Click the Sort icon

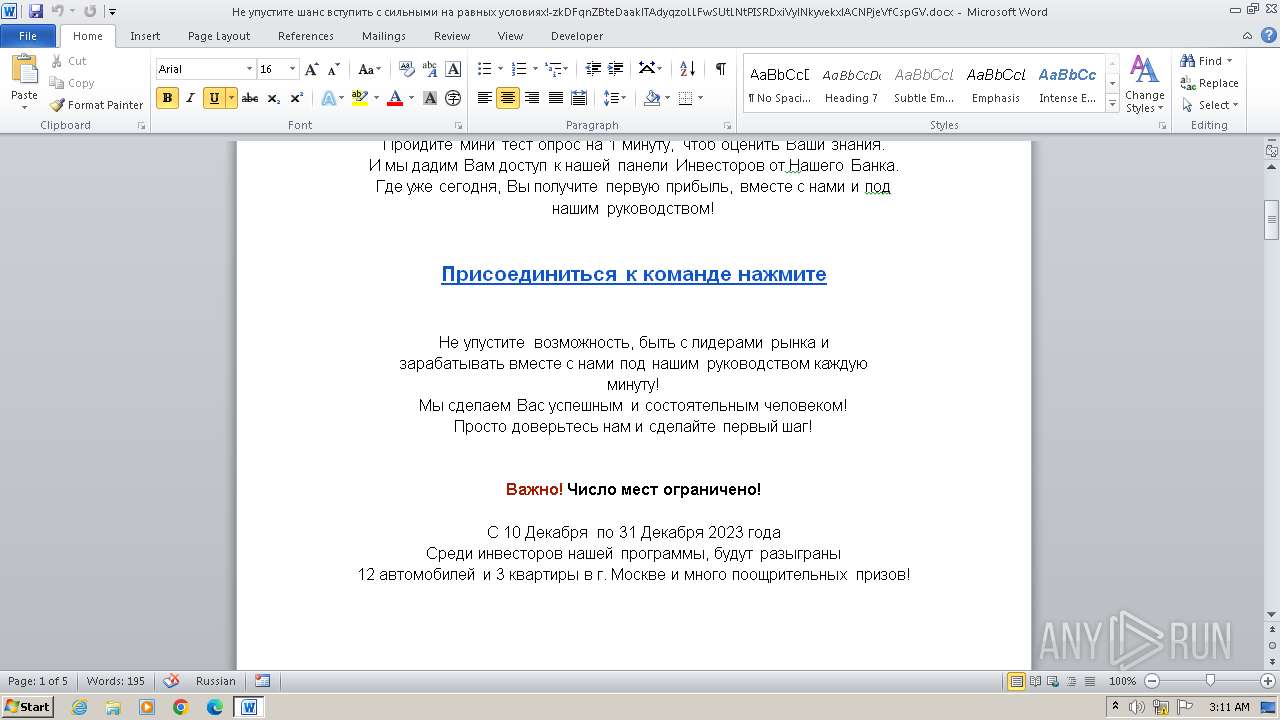(x=687, y=69)
